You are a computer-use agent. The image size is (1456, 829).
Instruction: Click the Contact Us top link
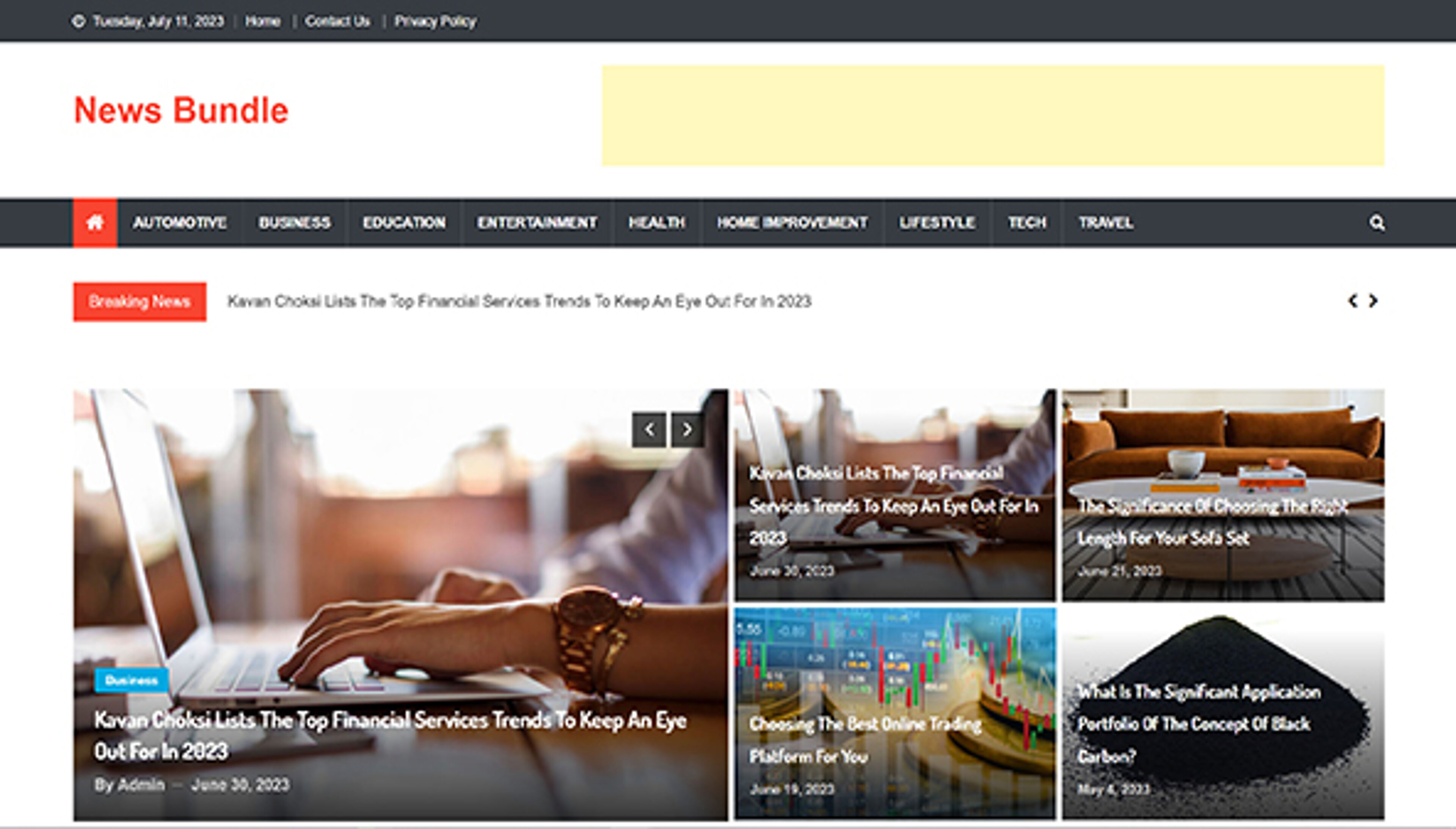(x=337, y=22)
